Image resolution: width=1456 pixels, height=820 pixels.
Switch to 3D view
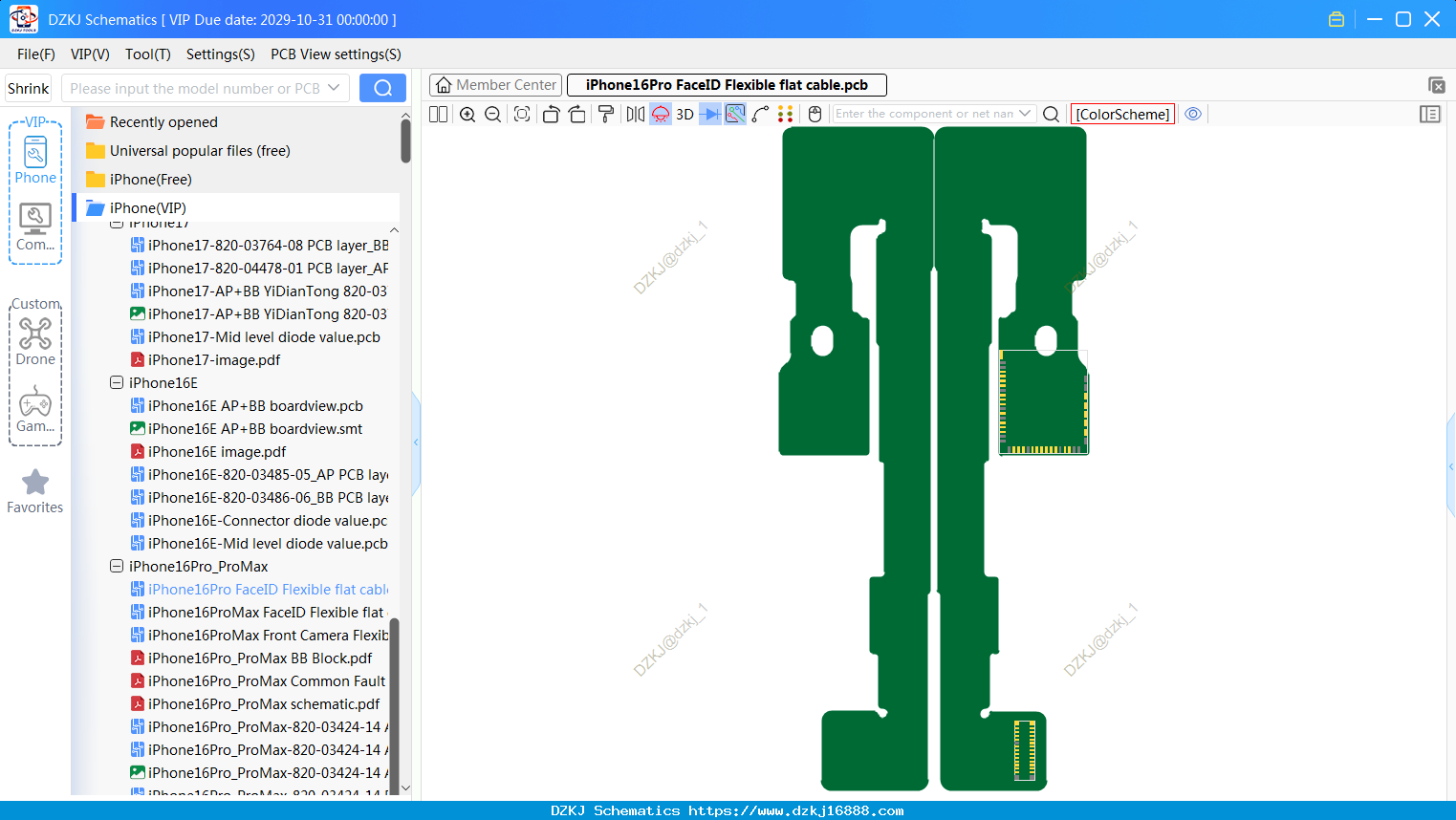click(x=685, y=114)
